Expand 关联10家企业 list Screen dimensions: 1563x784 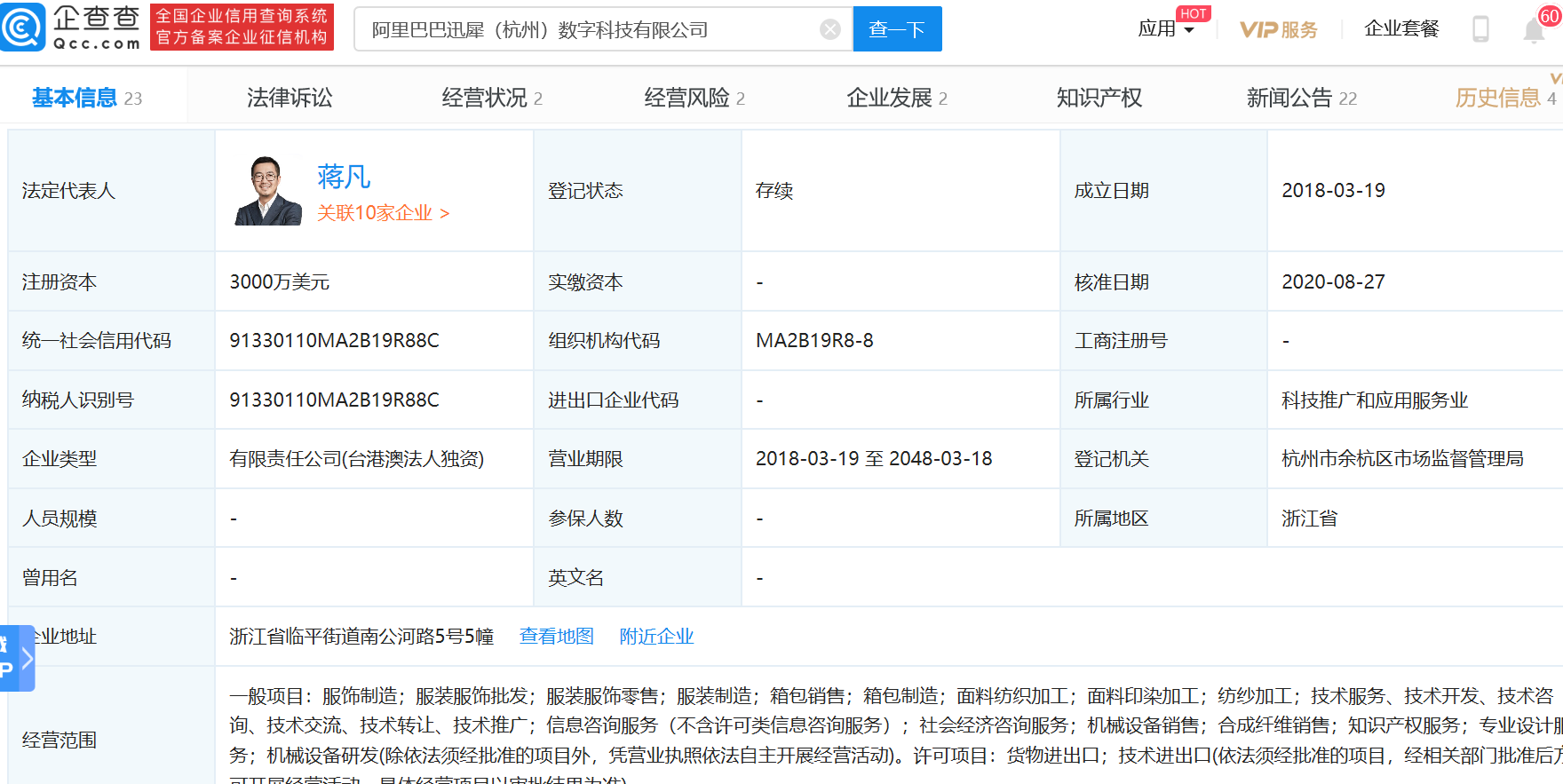384,213
